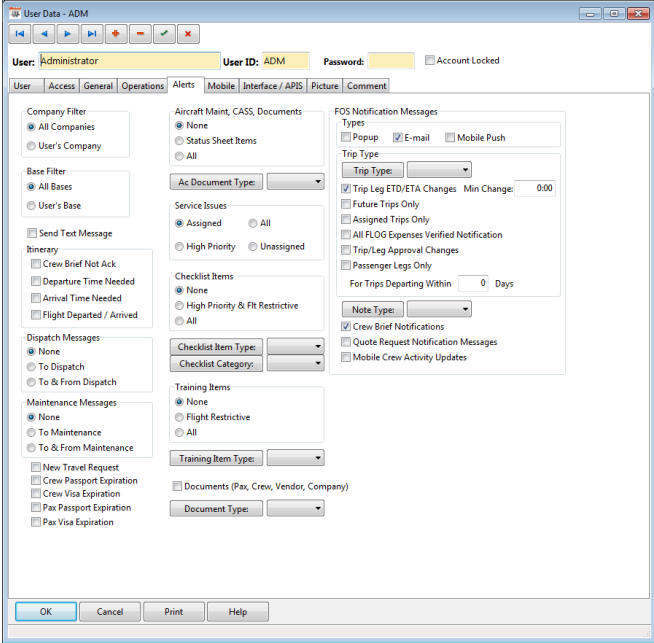
Task: Open the Document Type dropdown
Action: [x=295, y=509]
